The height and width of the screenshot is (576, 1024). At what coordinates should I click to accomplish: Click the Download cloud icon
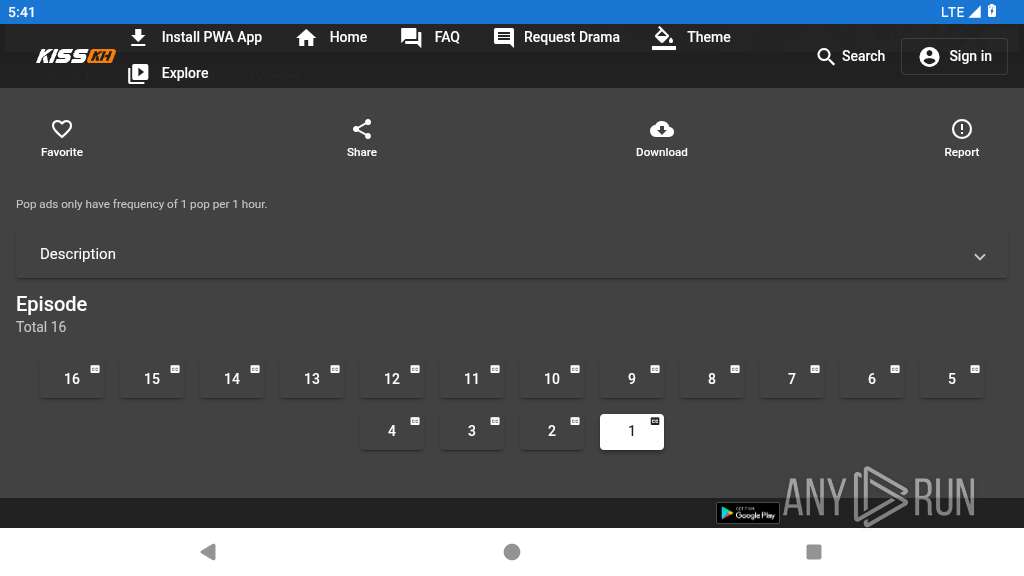click(x=662, y=129)
